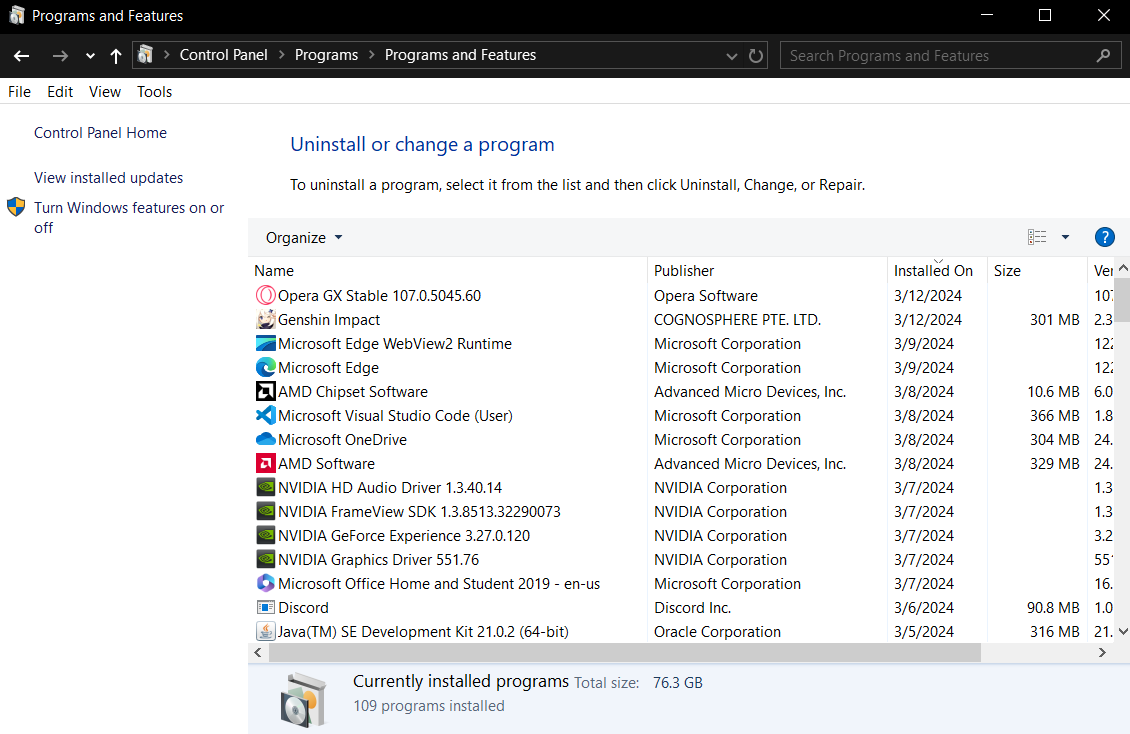The height and width of the screenshot is (734, 1130).
Task: Click the Microsoft Office Home and Student icon
Action: pos(265,583)
